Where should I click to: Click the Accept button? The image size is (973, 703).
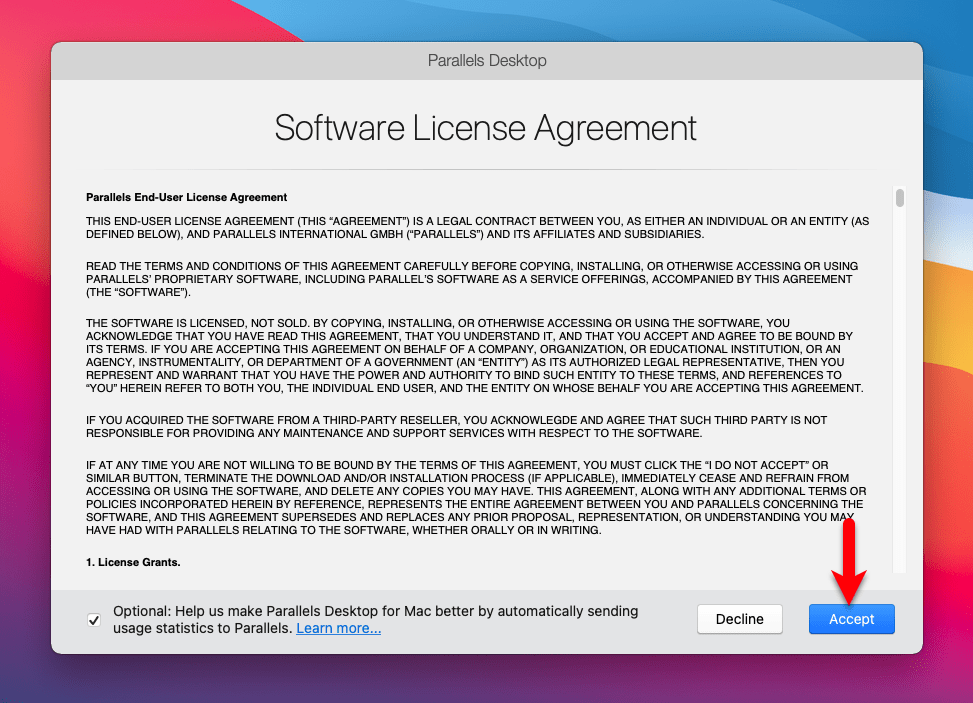[x=851, y=619]
